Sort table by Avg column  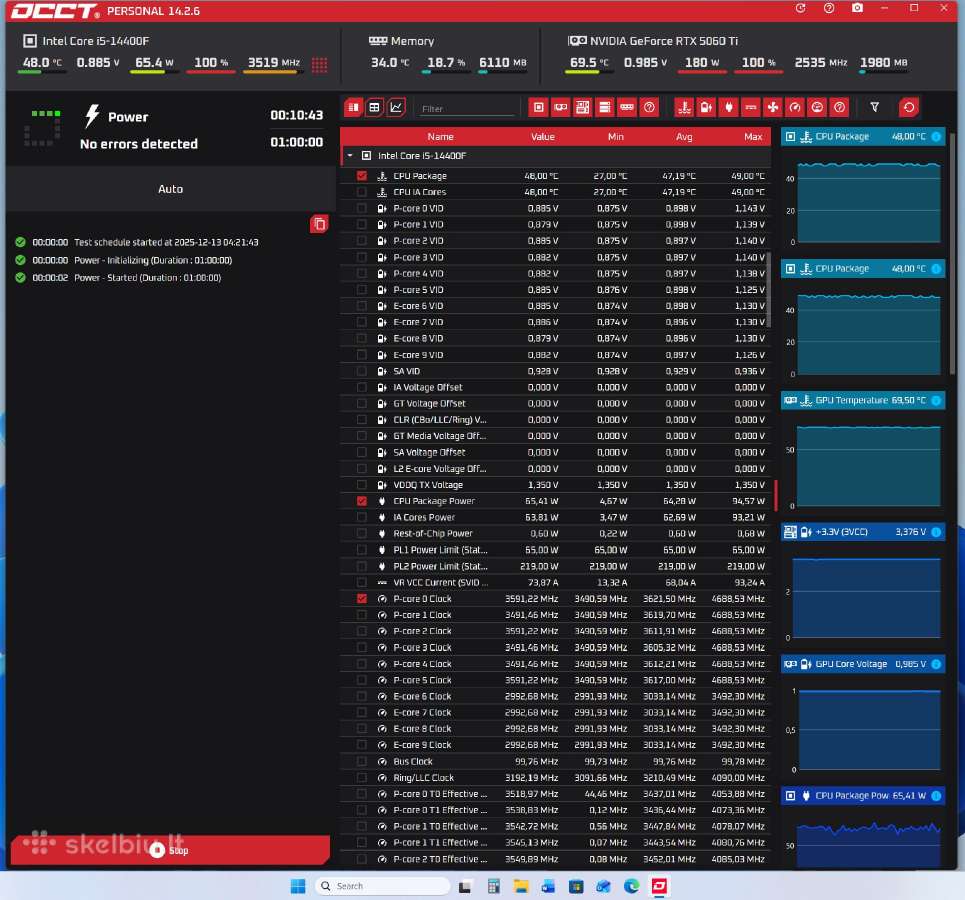point(684,137)
